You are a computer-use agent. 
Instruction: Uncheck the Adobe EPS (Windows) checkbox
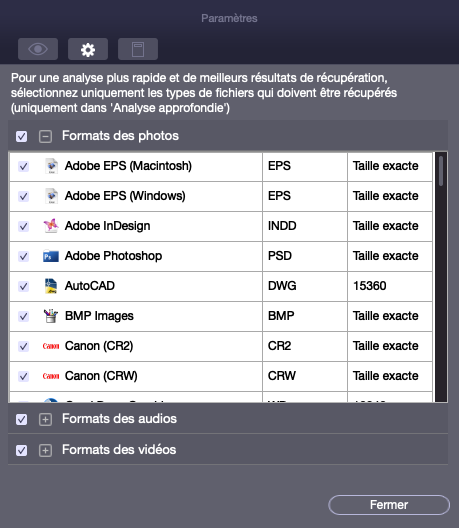pos(24,196)
